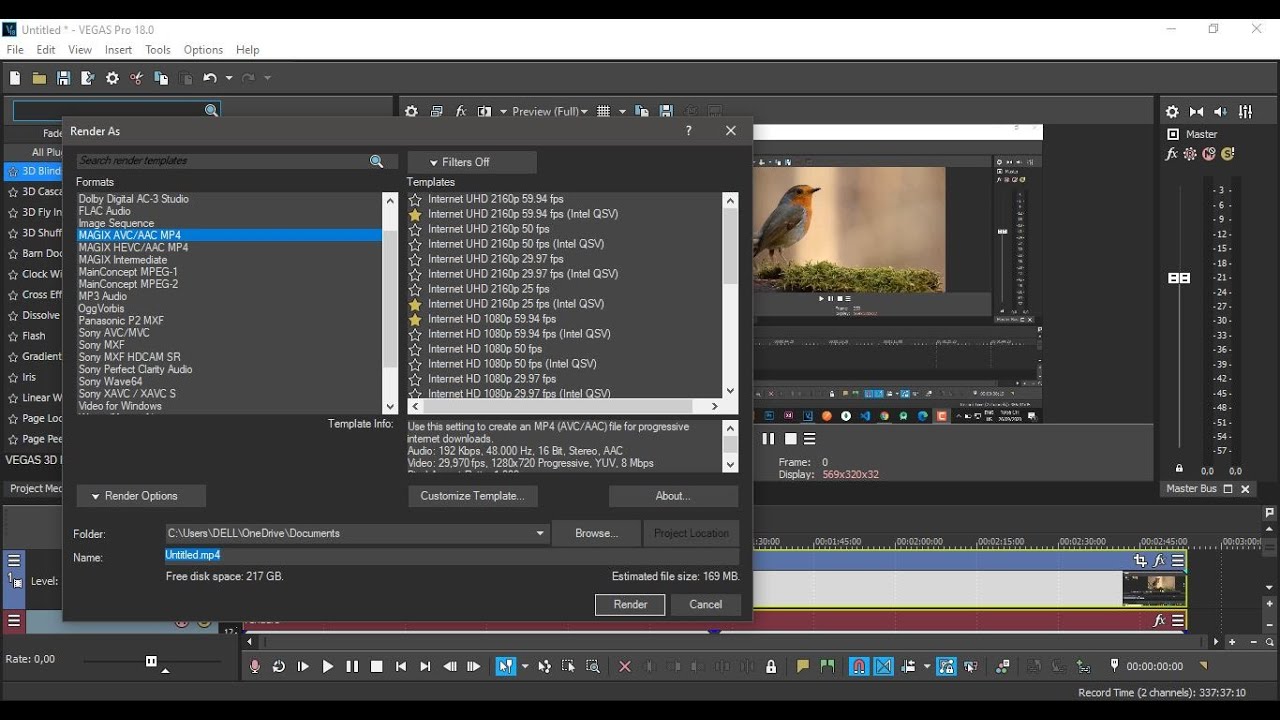
Task: Click the Master FX icon in Master Bus
Action: point(1172,154)
